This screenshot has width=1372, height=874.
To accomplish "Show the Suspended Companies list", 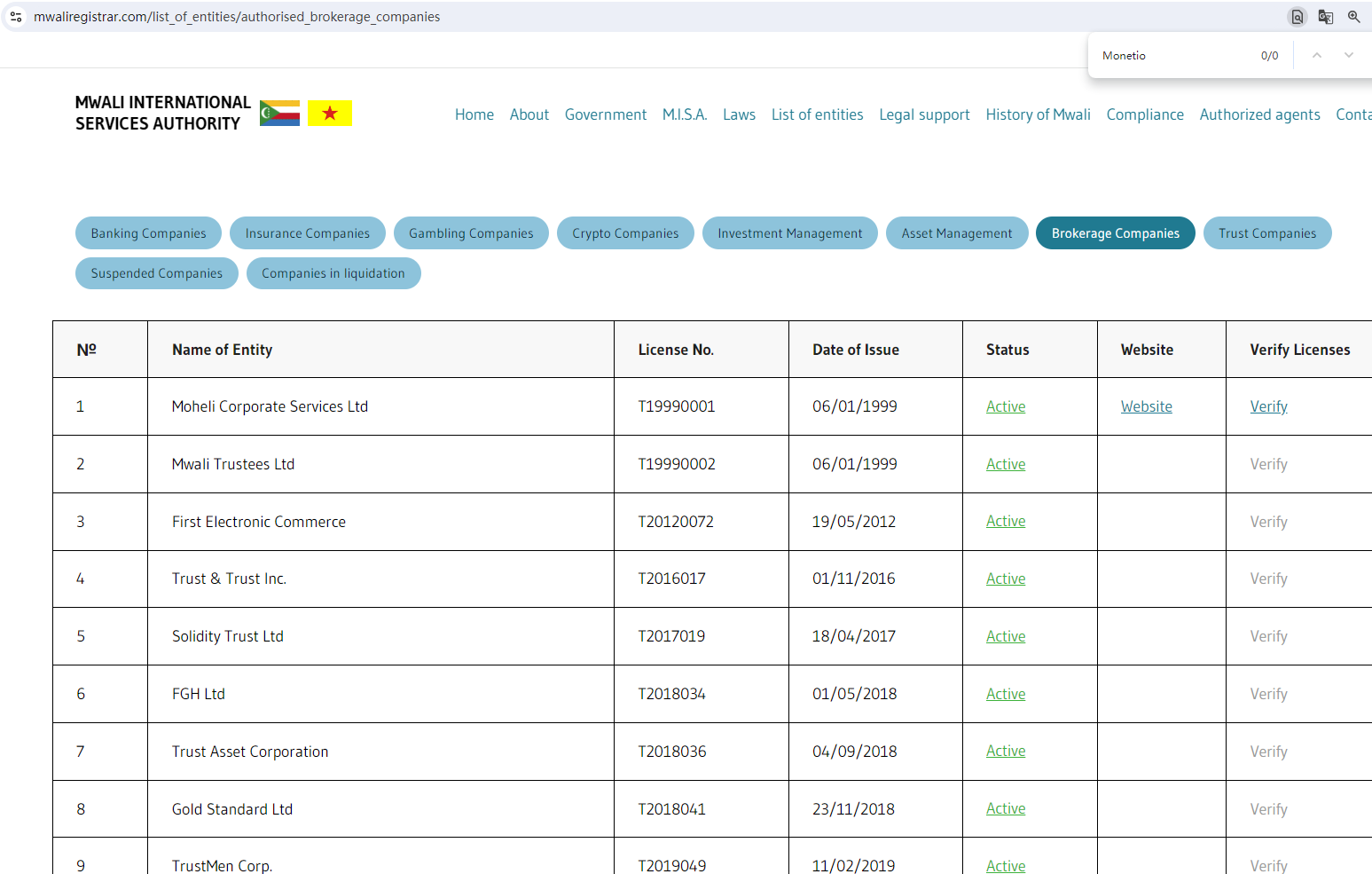I will (x=156, y=273).
